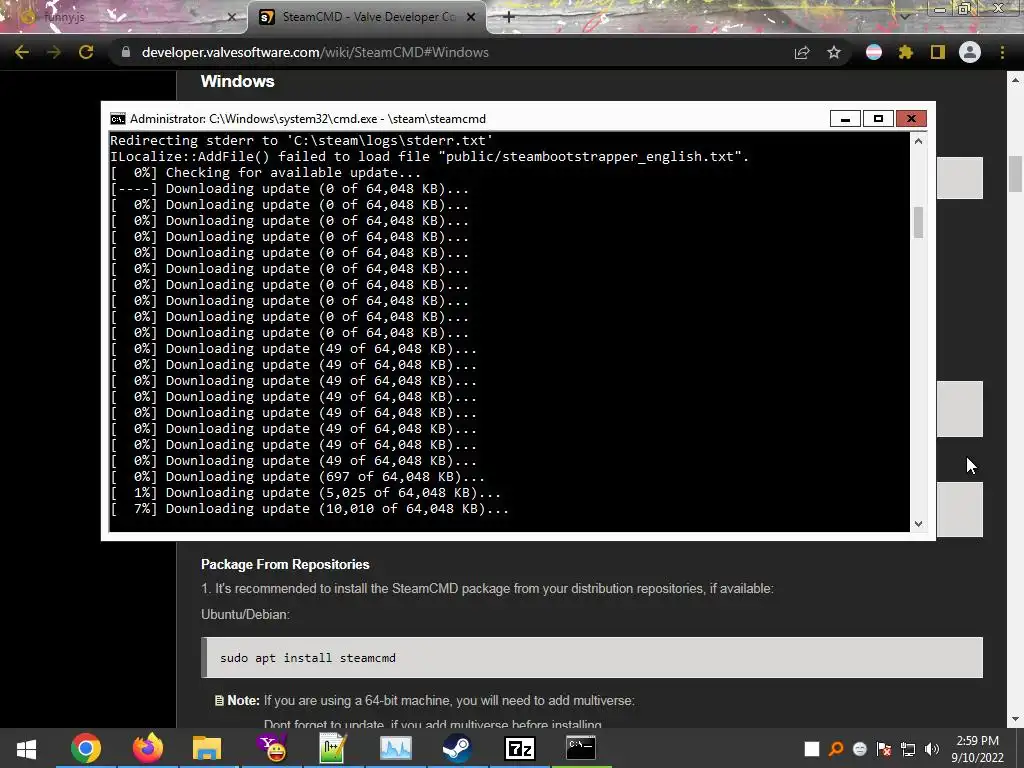This screenshot has height=768, width=1024.
Task: Click the '697 of 64,048 KB' console line
Action: click(297, 477)
